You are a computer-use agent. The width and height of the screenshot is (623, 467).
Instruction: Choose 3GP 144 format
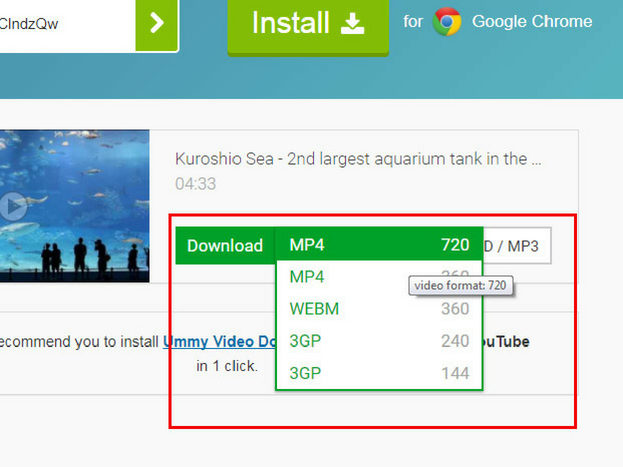click(x=379, y=373)
